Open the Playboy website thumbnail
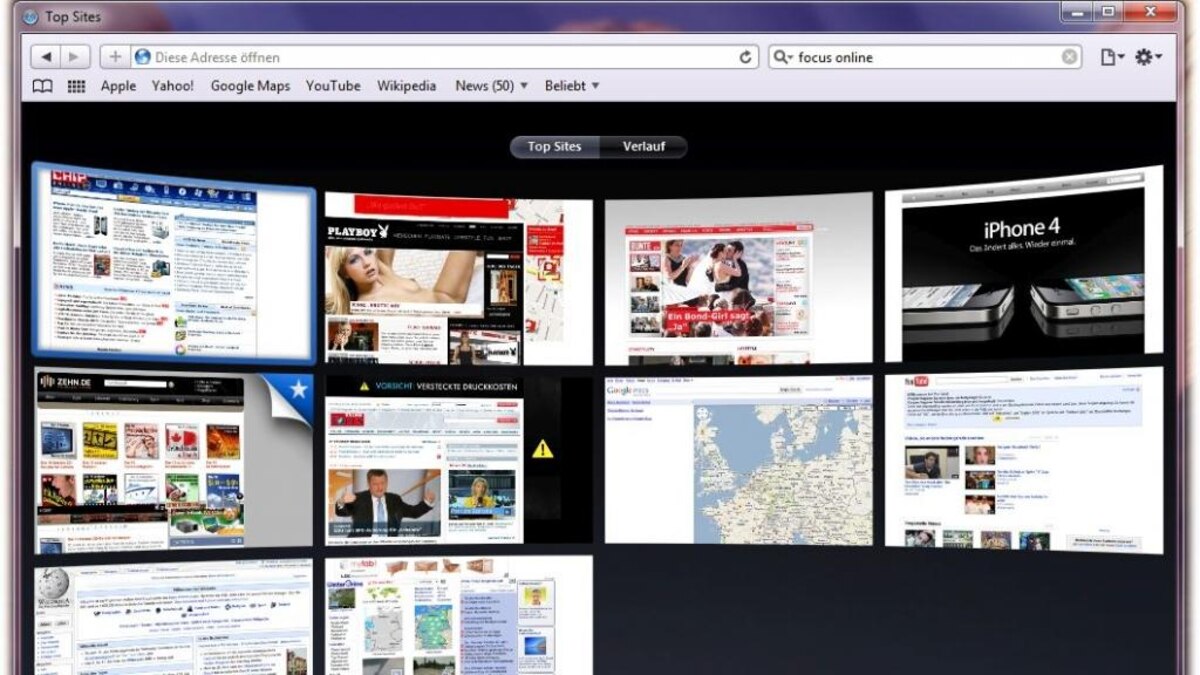1200x675 pixels. [x=458, y=279]
